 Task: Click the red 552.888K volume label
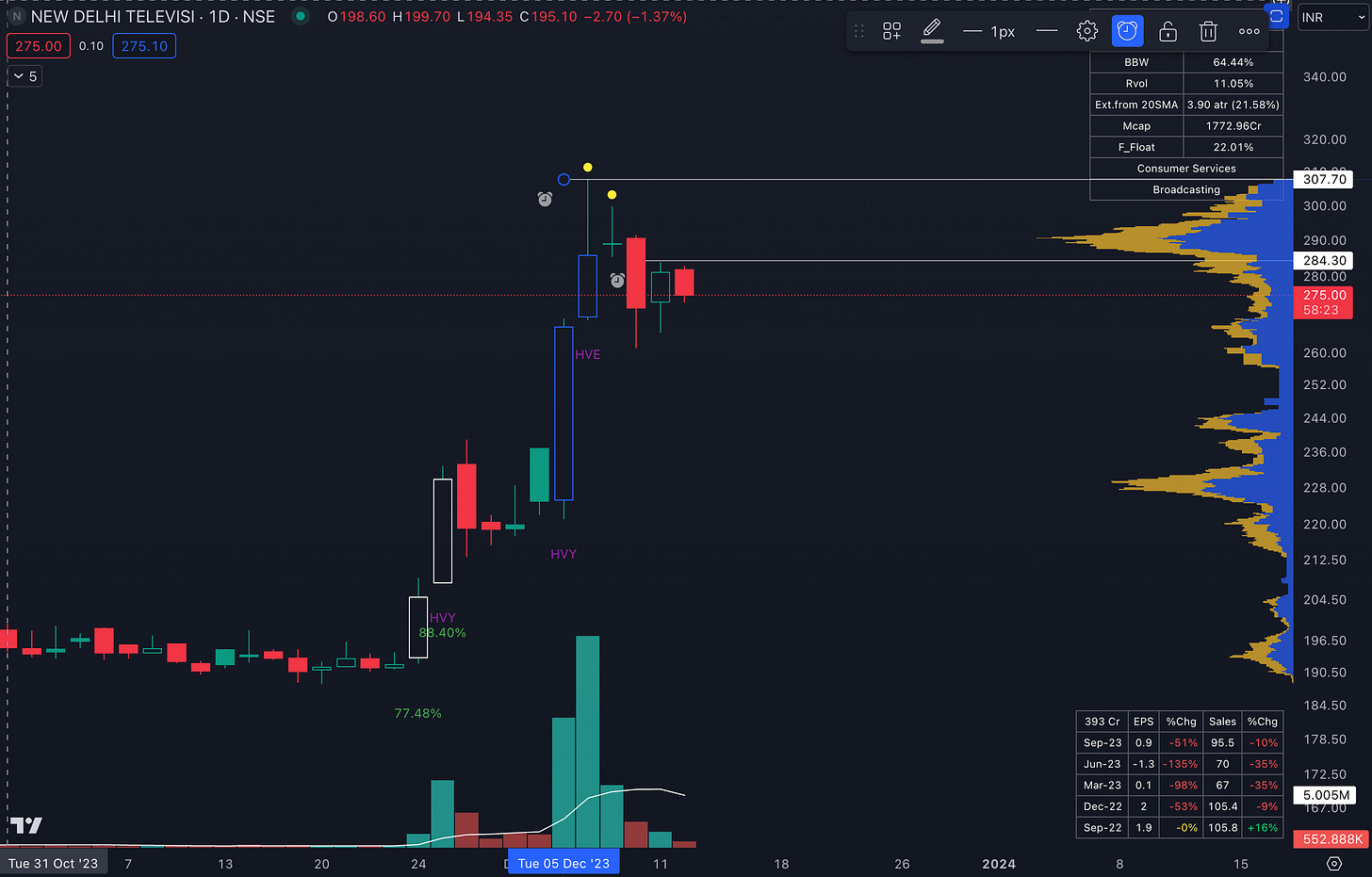click(1331, 838)
